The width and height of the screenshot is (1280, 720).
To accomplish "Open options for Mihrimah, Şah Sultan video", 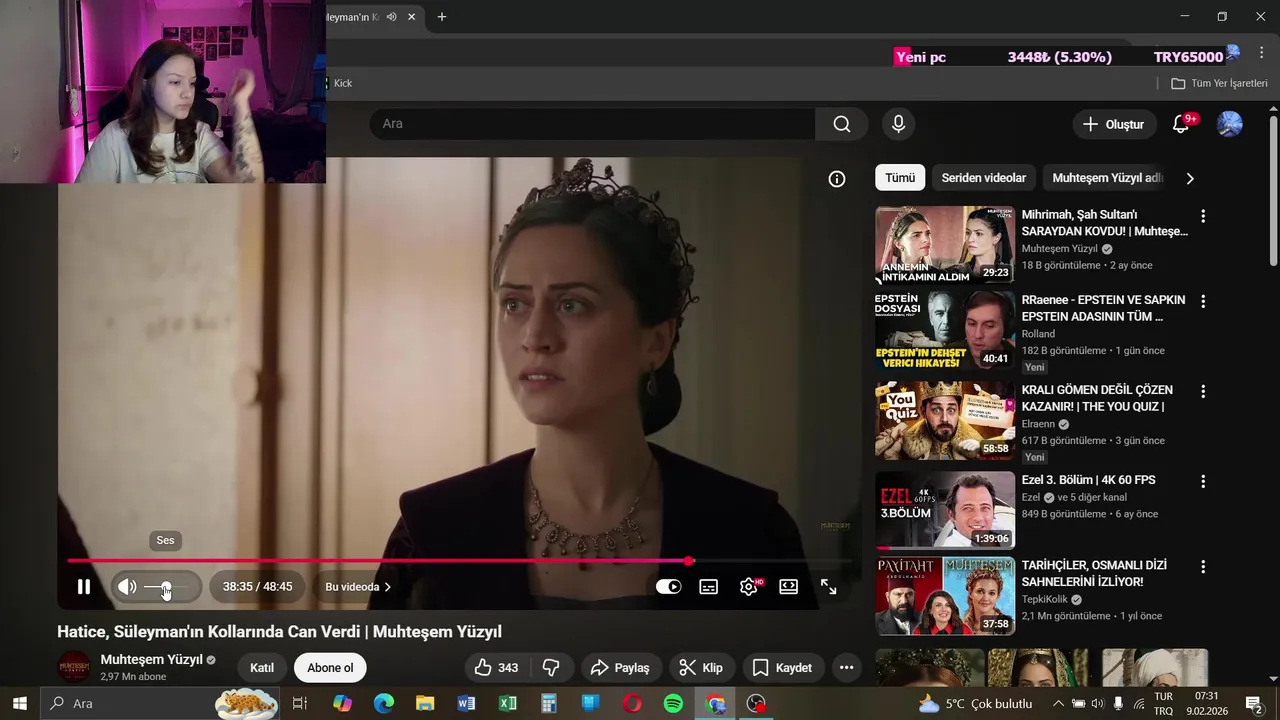I will tap(1203, 216).
